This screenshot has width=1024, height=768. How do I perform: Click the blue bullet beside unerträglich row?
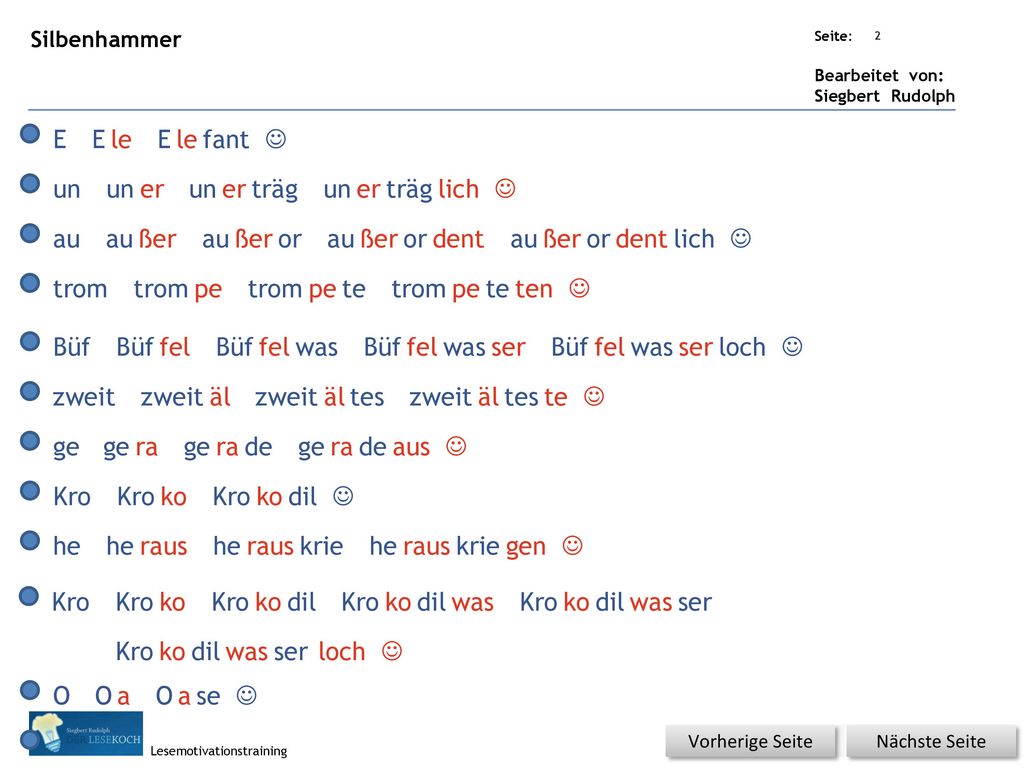click(30, 184)
